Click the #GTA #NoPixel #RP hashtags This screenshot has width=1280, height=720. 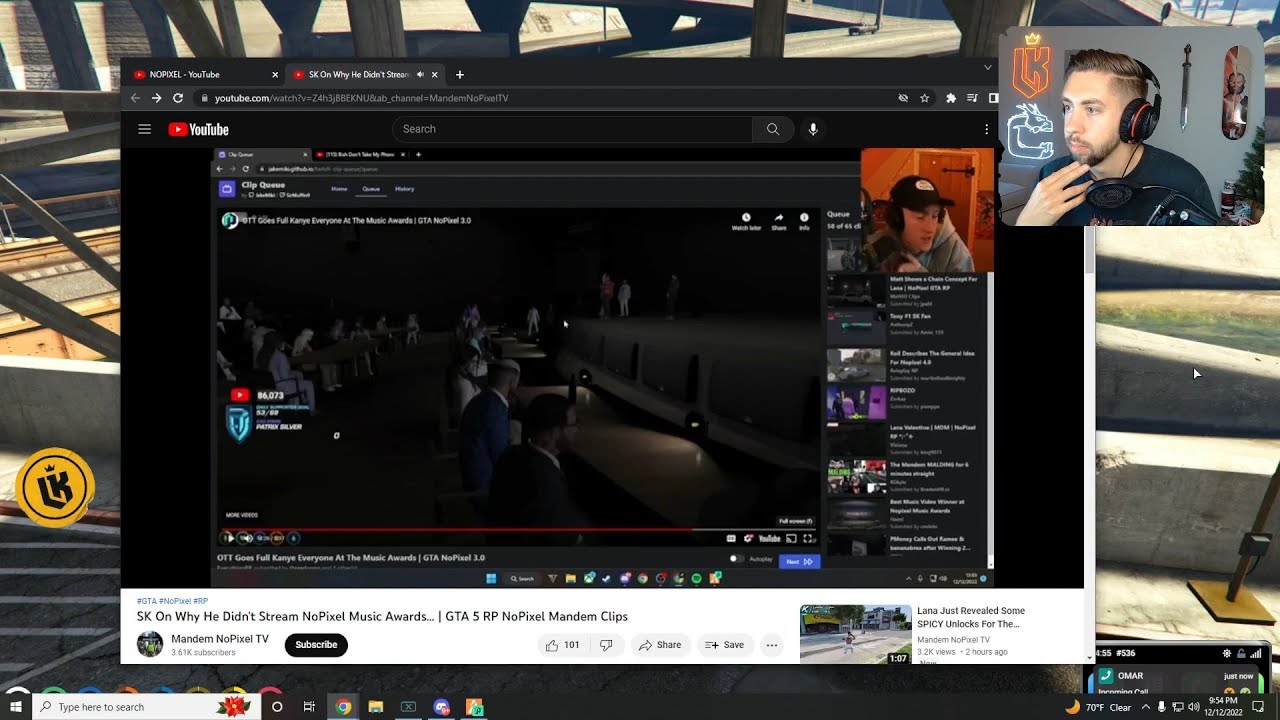pos(173,601)
